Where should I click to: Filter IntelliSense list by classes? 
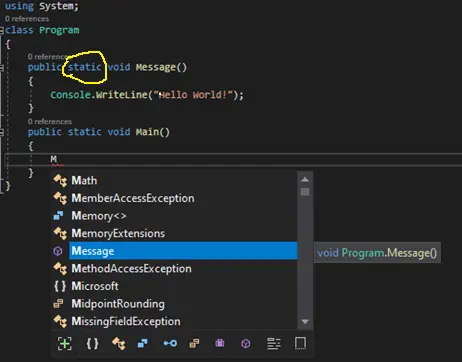tap(119, 343)
